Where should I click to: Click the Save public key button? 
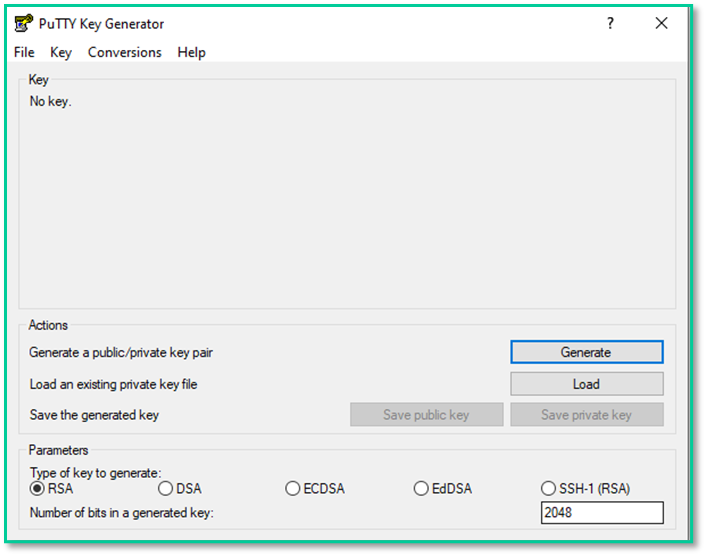coord(426,415)
